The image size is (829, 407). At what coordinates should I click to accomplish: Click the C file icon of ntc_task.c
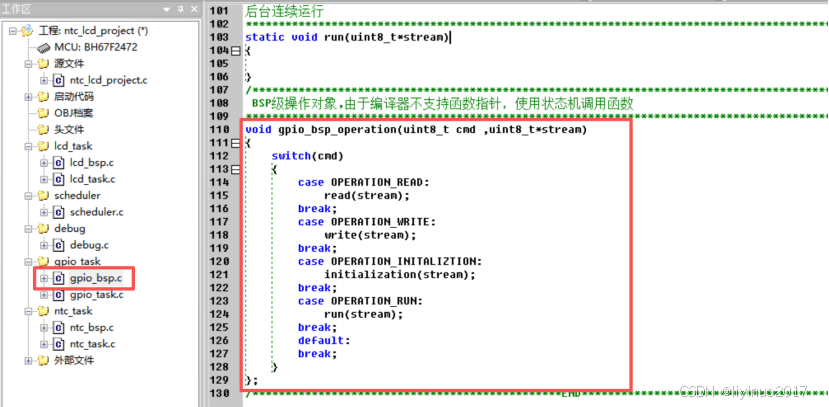point(59,344)
